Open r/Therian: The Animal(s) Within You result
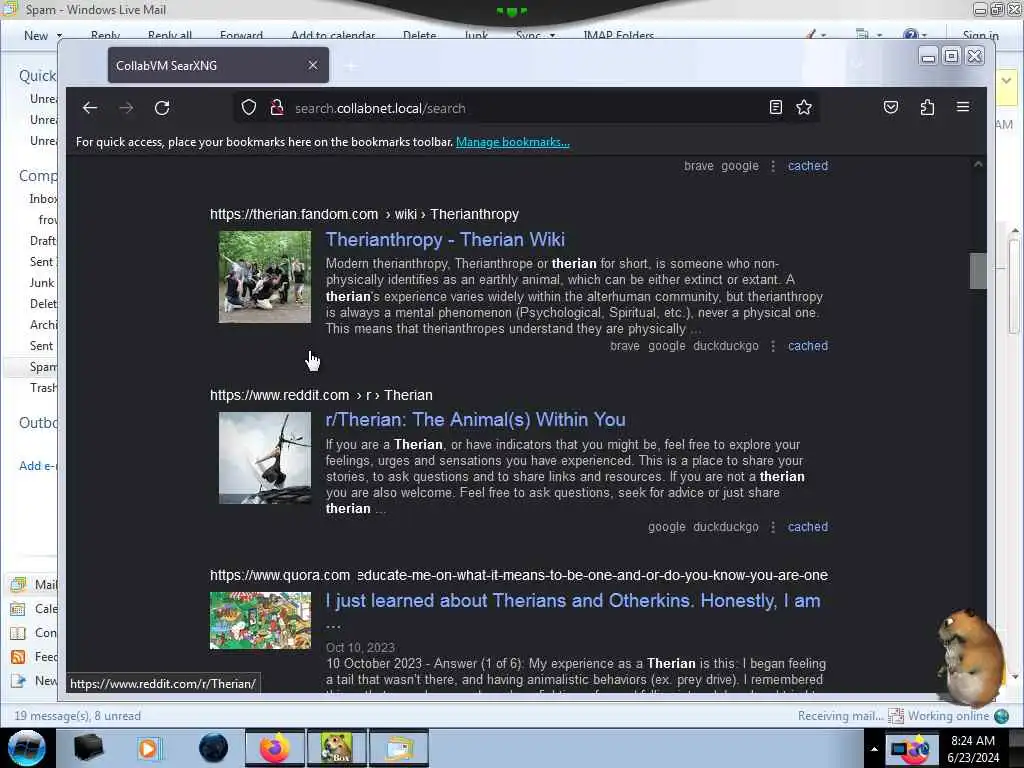 click(475, 420)
